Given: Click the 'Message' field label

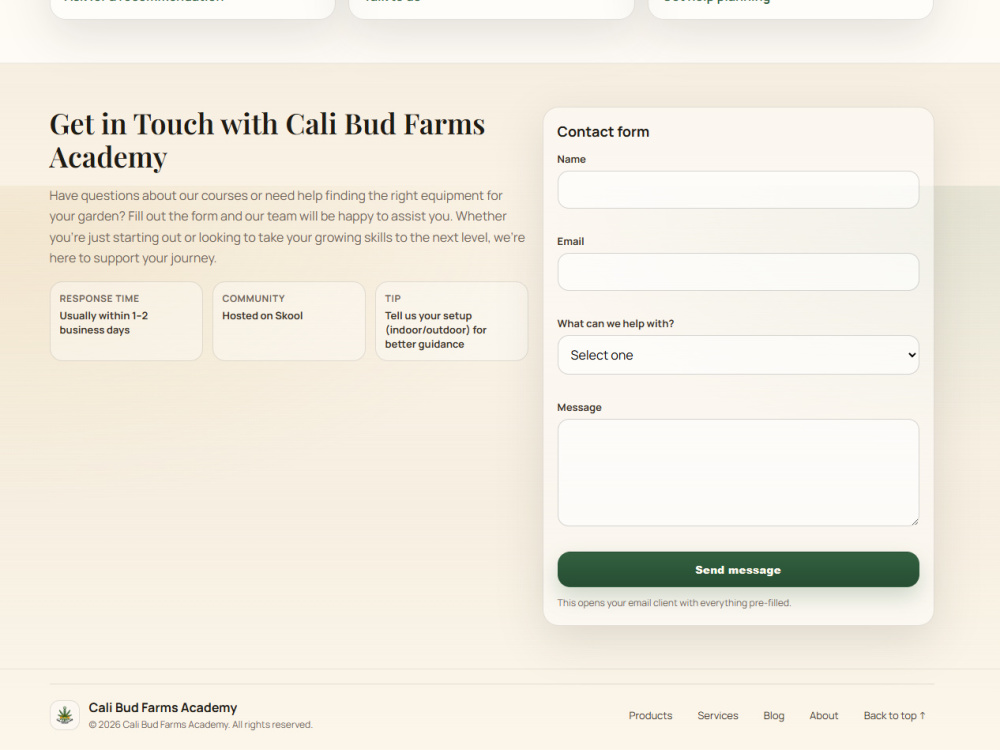Looking at the screenshot, I should [579, 407].
